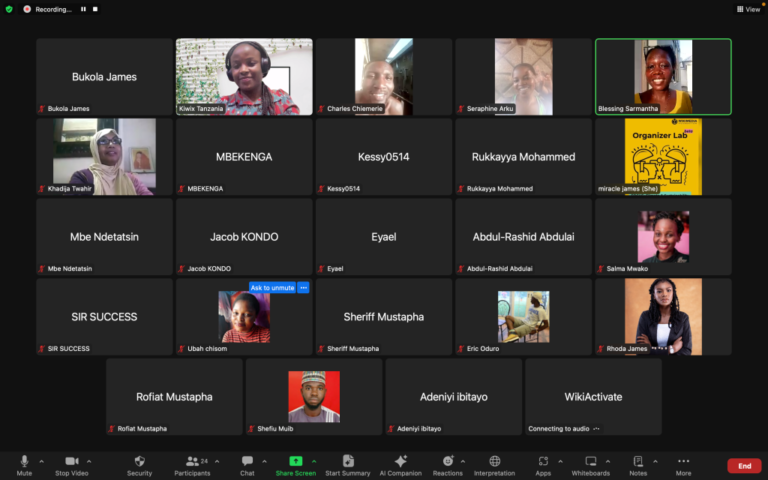The image size is (768, 480).
Task: Click the SIR SUCCESS participant tile
Action: click(104, 316)
